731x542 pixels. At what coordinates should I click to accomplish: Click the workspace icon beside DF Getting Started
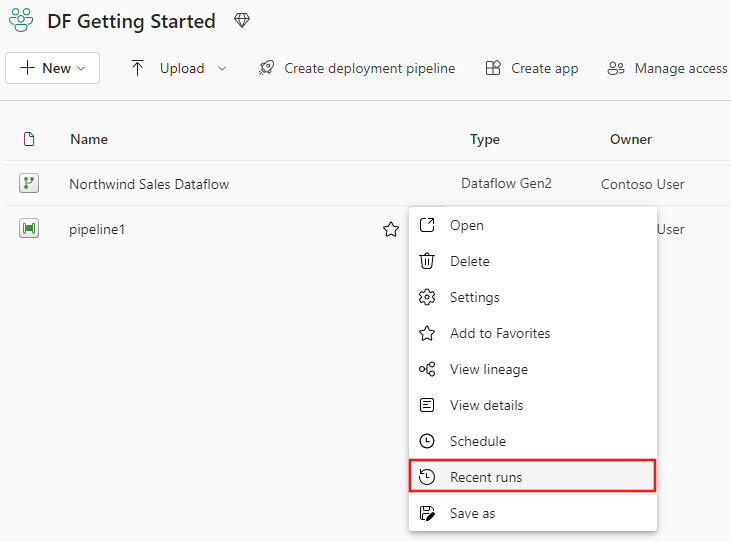click(x=21, y=21)
